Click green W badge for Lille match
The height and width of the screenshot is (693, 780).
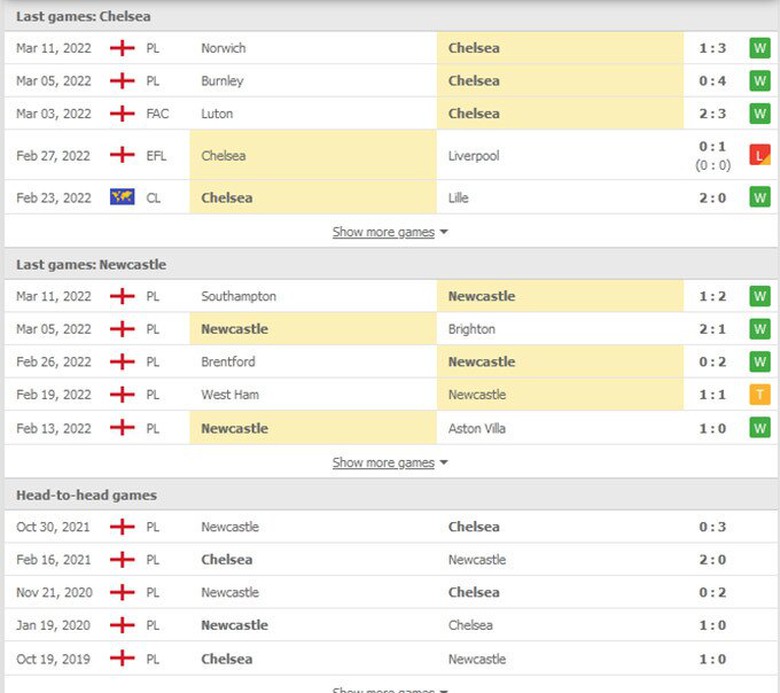tap(760, 197)
